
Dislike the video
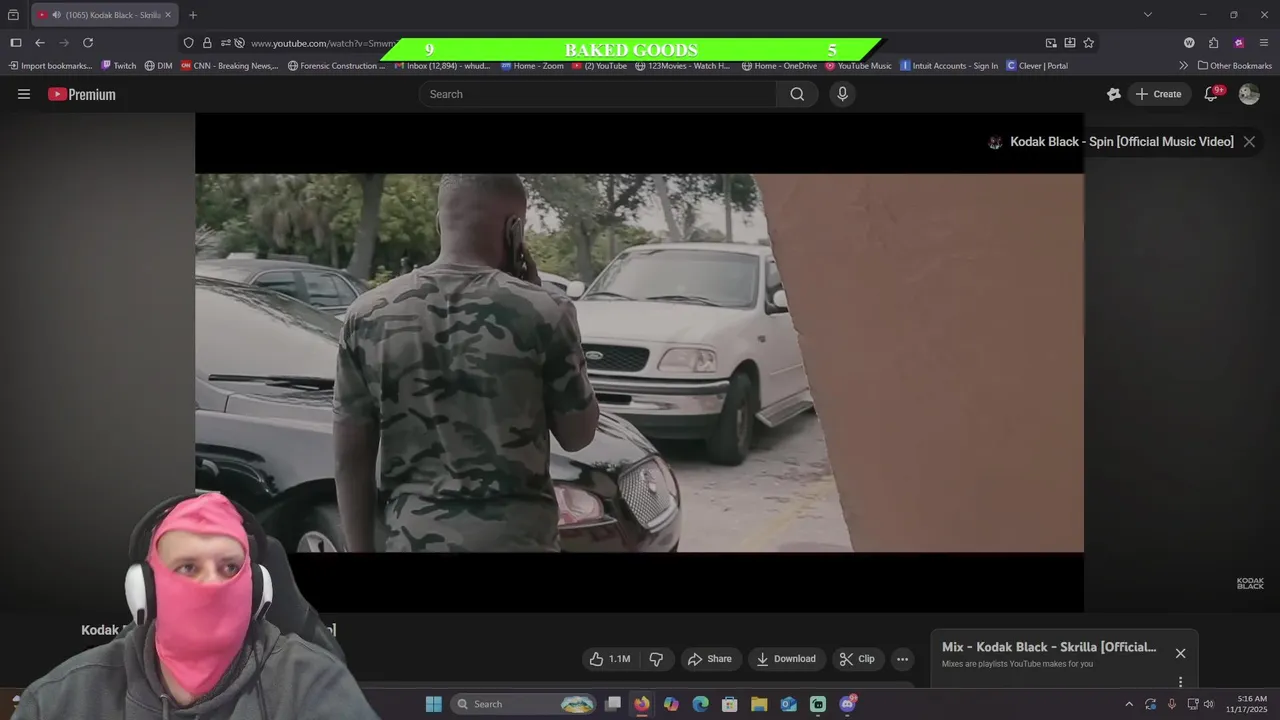click(x=656, y=659)
